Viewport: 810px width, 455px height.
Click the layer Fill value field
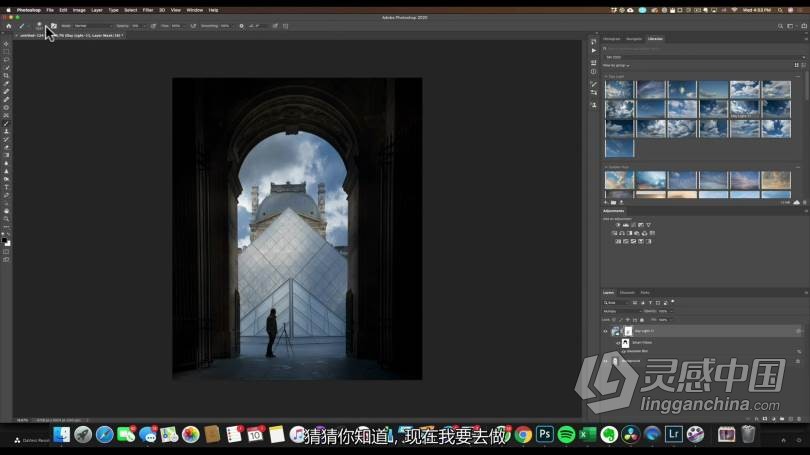pyautogui.click(x=663, y=320)
